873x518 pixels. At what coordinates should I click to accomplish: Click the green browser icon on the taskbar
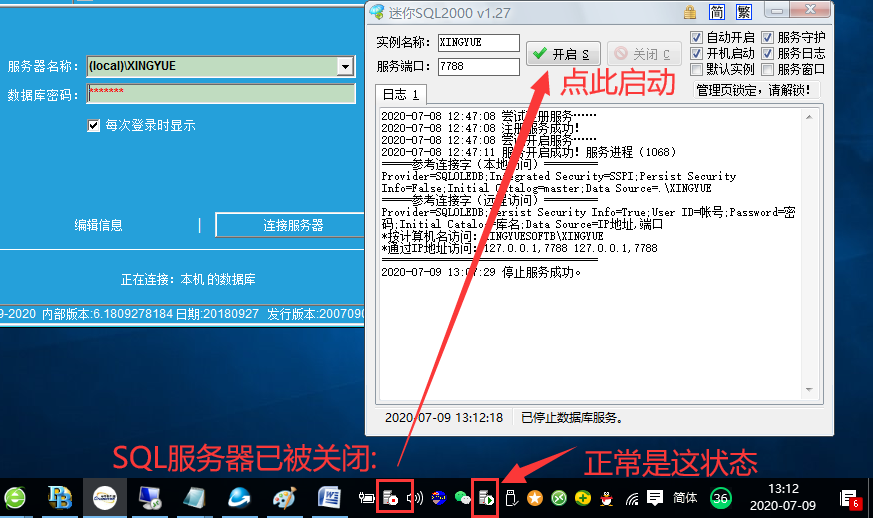pos(15,498)
